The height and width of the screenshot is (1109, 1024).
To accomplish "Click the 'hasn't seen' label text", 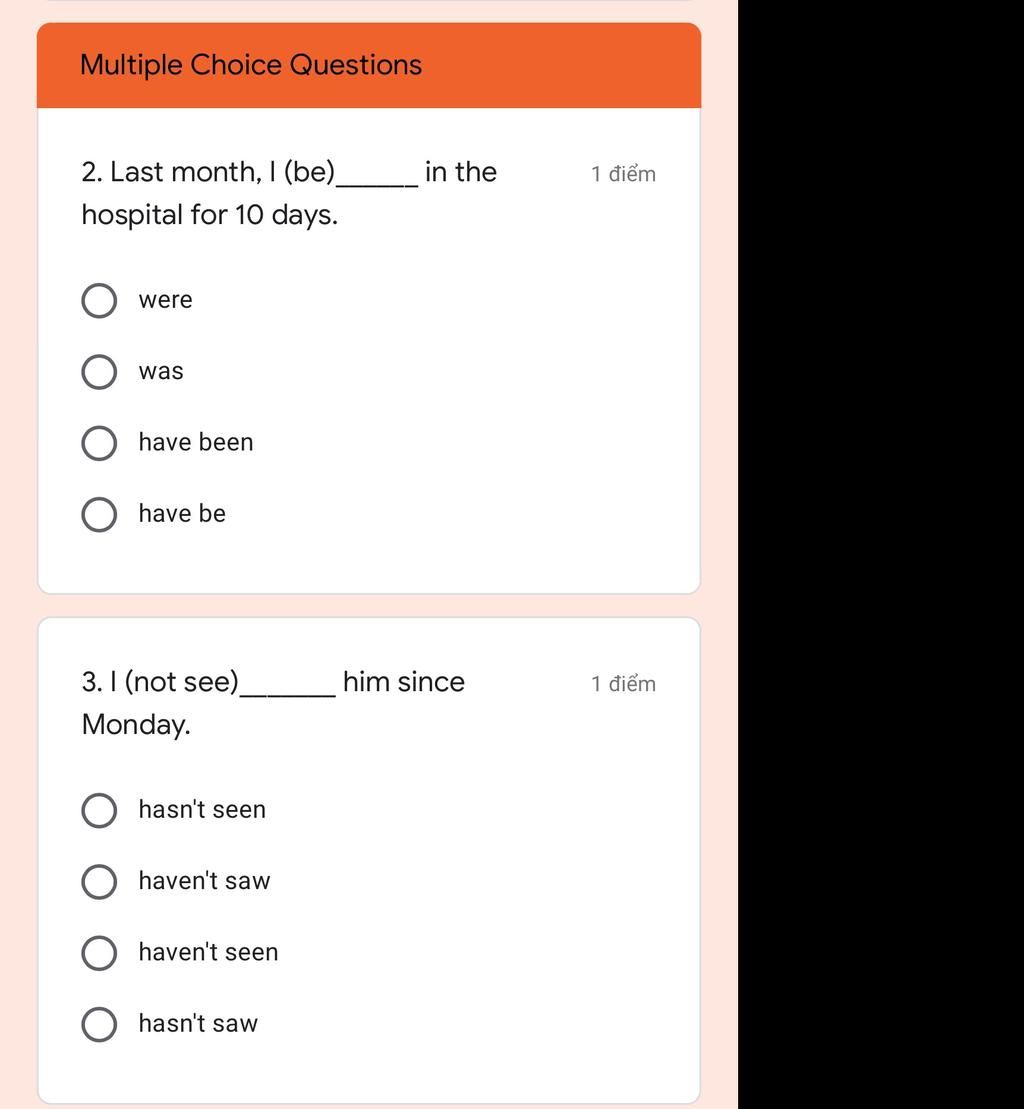I will tap(202, 809).
